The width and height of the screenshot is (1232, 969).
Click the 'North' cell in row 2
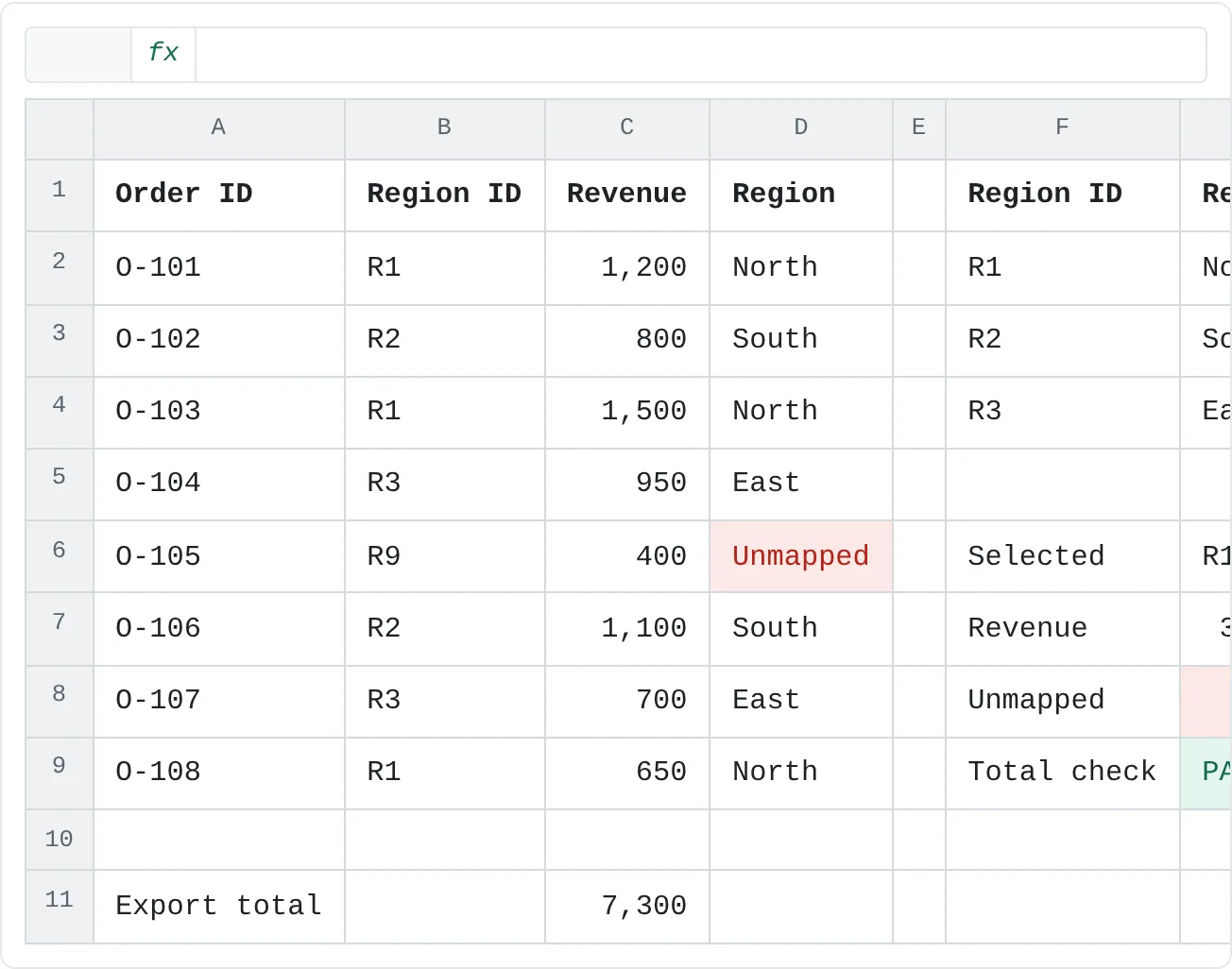(x=801, y=267)
